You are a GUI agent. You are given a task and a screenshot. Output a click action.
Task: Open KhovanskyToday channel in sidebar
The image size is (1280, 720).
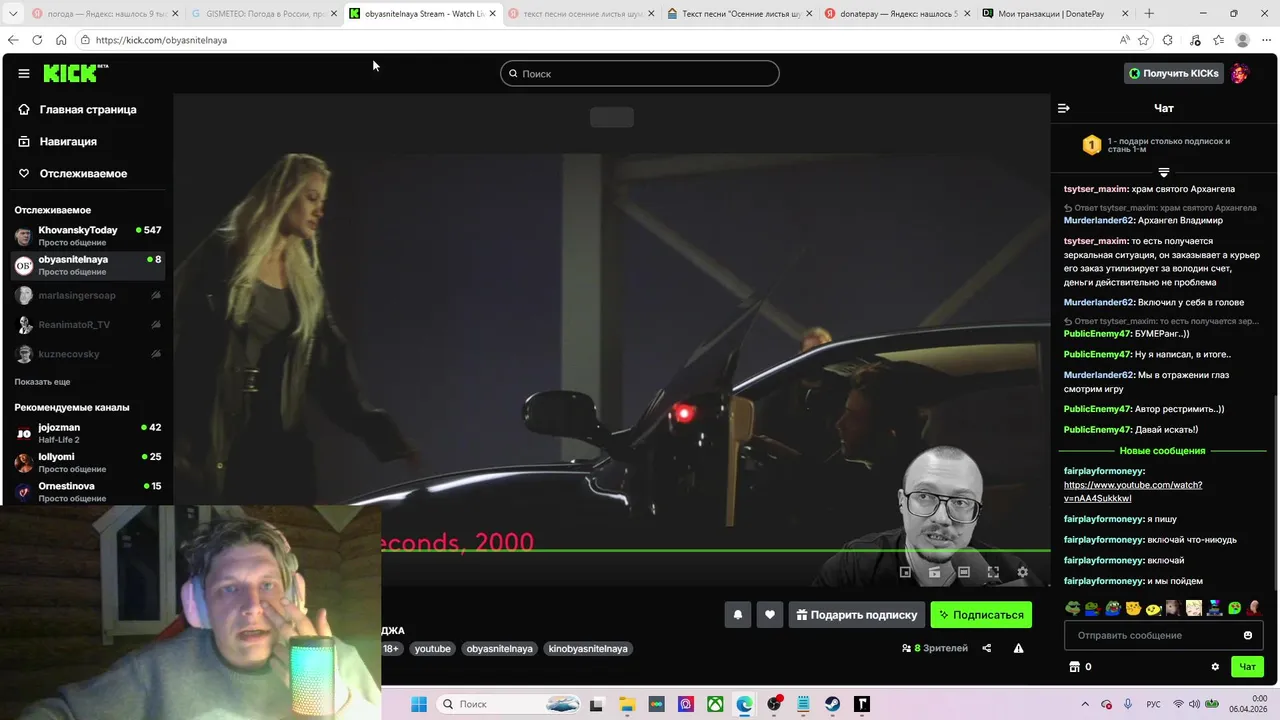point(88,236)
